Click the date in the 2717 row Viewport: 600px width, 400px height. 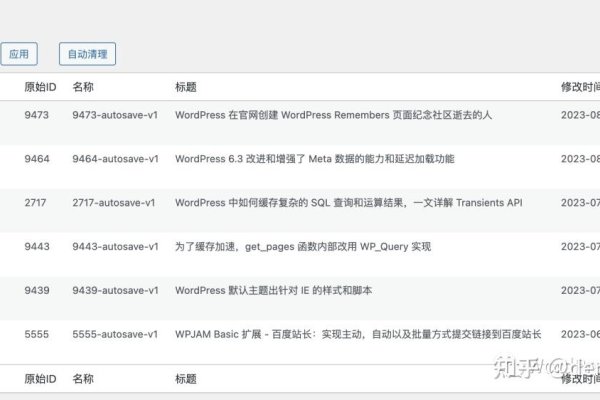click(580, 203)
